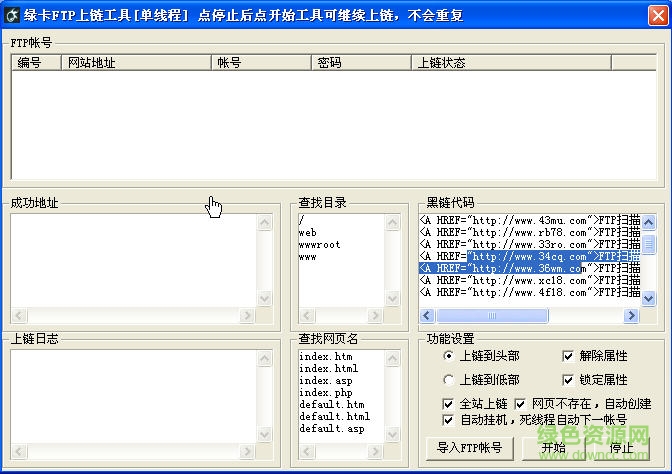The width and height of the screenshot is (672, 474).
Task: Click the 上链状态 column header
Action: (511, 63)
